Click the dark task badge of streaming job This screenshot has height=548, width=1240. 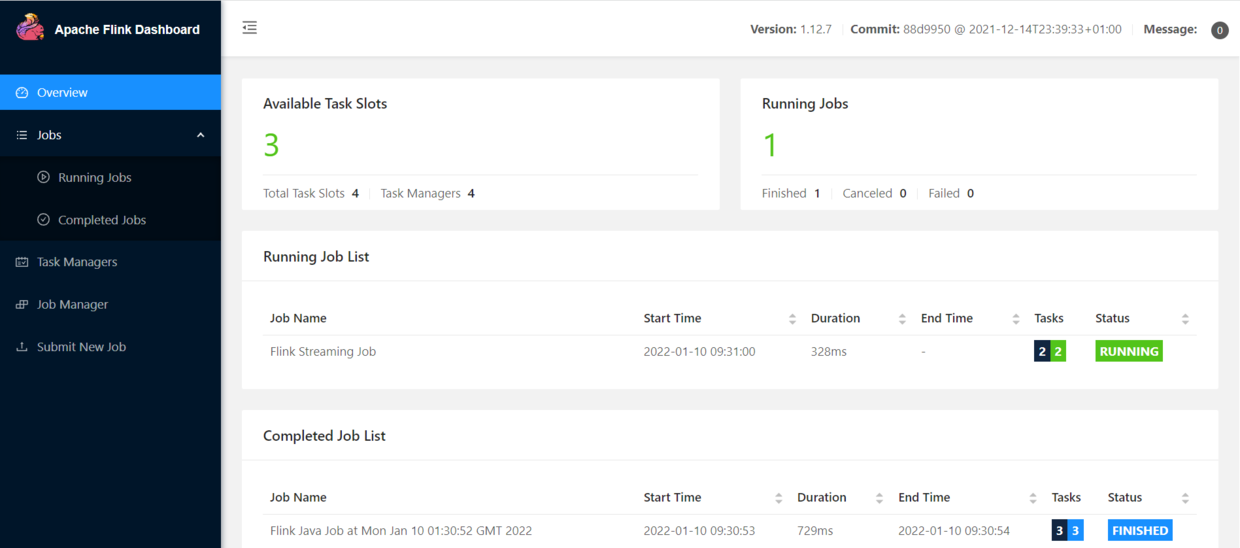1042,352
